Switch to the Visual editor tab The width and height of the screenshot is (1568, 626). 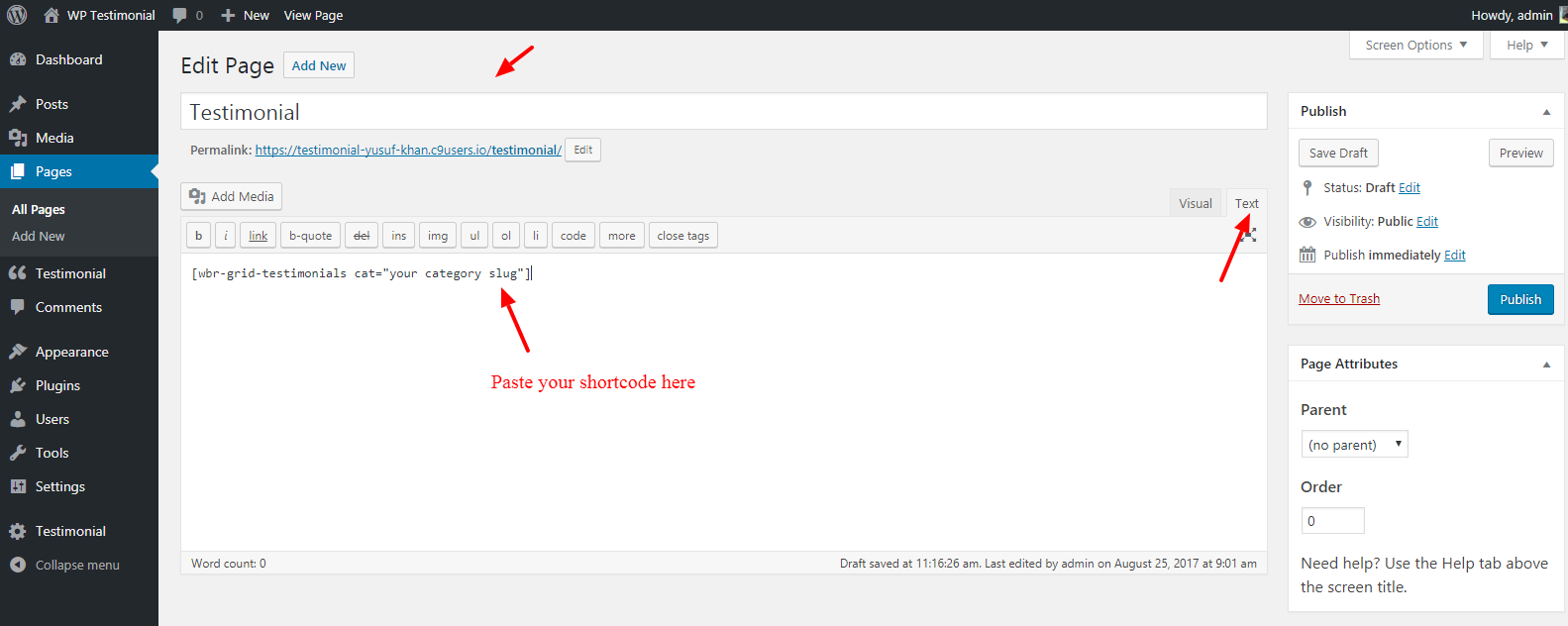click(x=1196, y=203)
